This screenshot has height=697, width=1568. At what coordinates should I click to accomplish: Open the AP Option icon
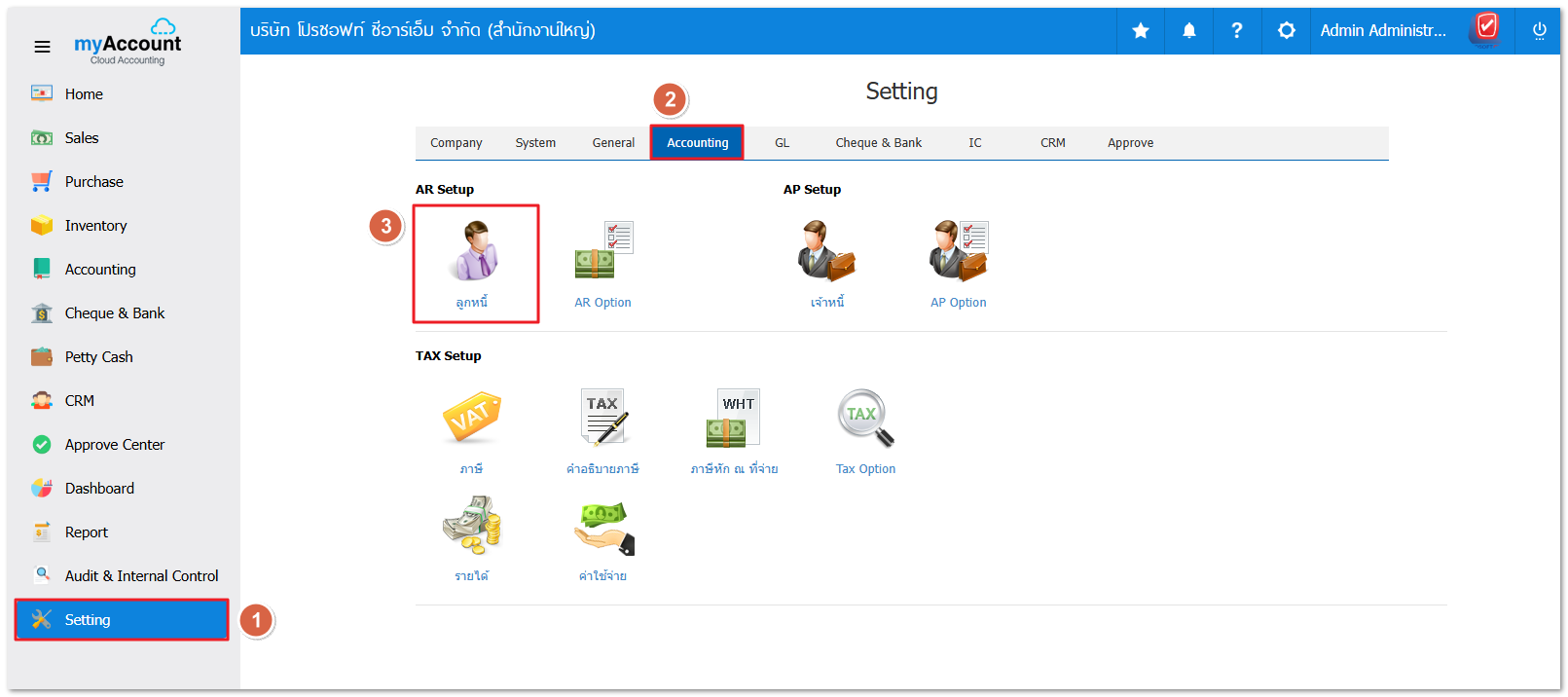pos(958,253)
